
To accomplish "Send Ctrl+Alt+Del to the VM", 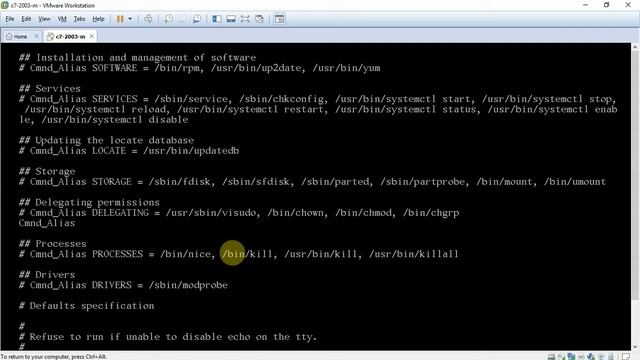I will (148, 19).
